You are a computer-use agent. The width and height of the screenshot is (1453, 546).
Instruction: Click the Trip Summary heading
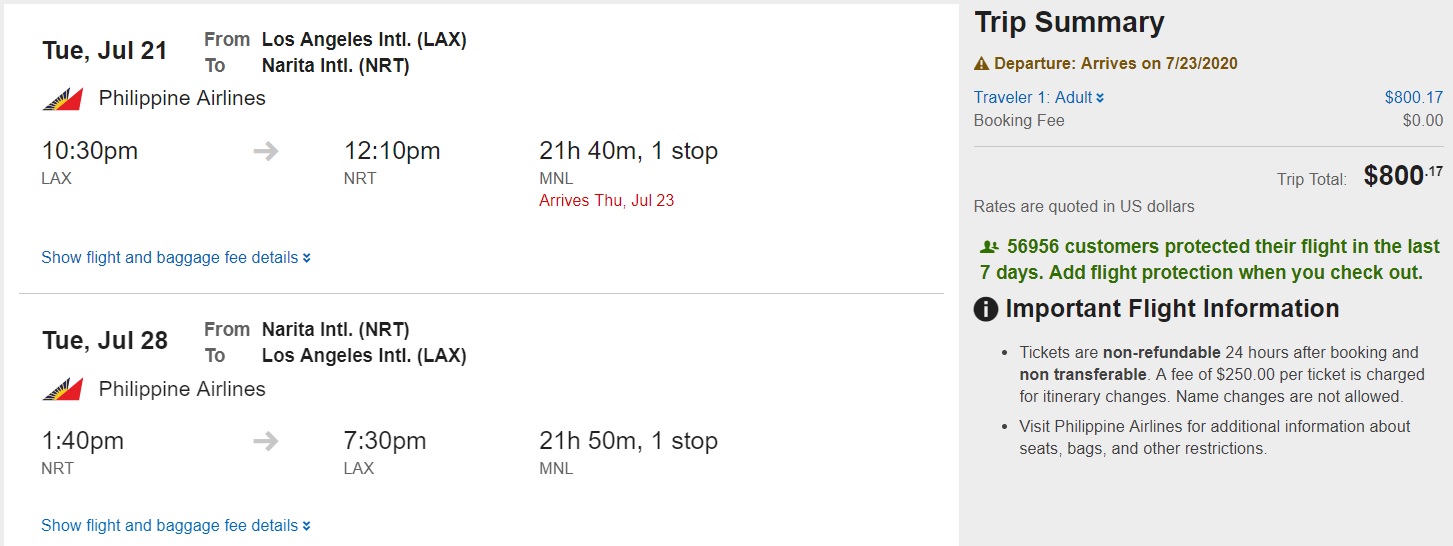pyautogui.click(x=1069, y=23)
